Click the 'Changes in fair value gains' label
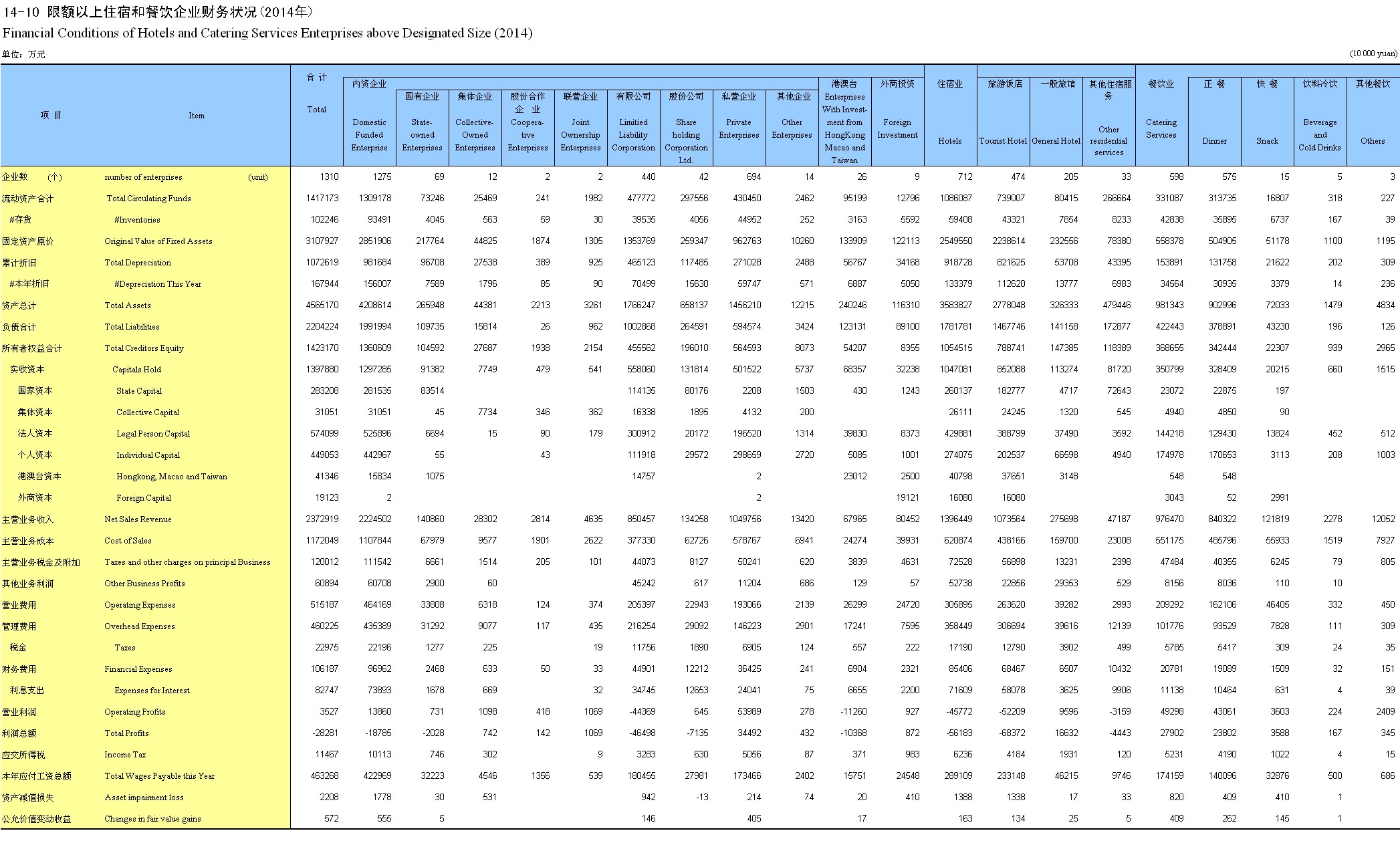1400x851 pixels. coord(152,819)
